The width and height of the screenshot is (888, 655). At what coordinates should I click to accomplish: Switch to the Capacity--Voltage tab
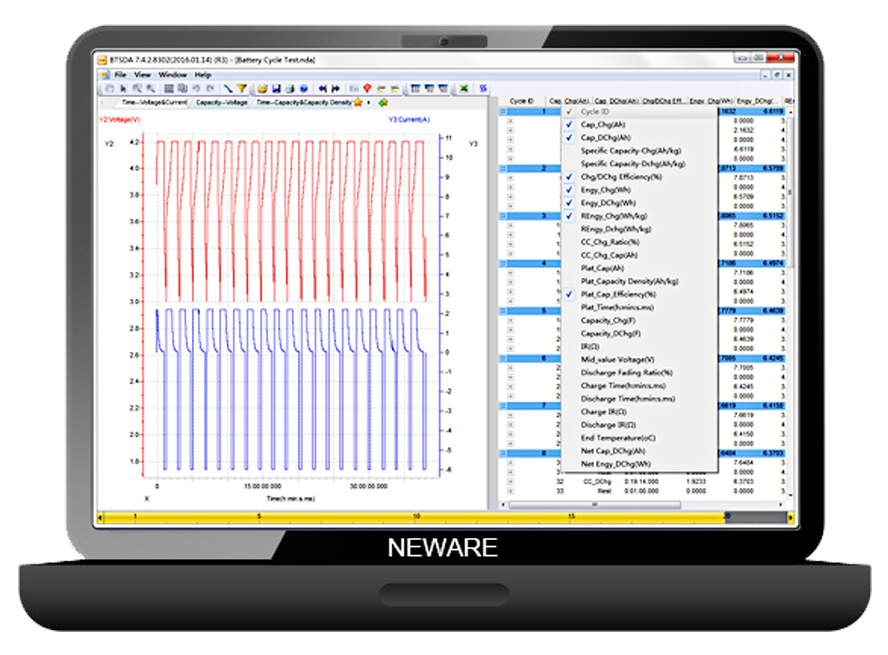[x=221, y=102]
